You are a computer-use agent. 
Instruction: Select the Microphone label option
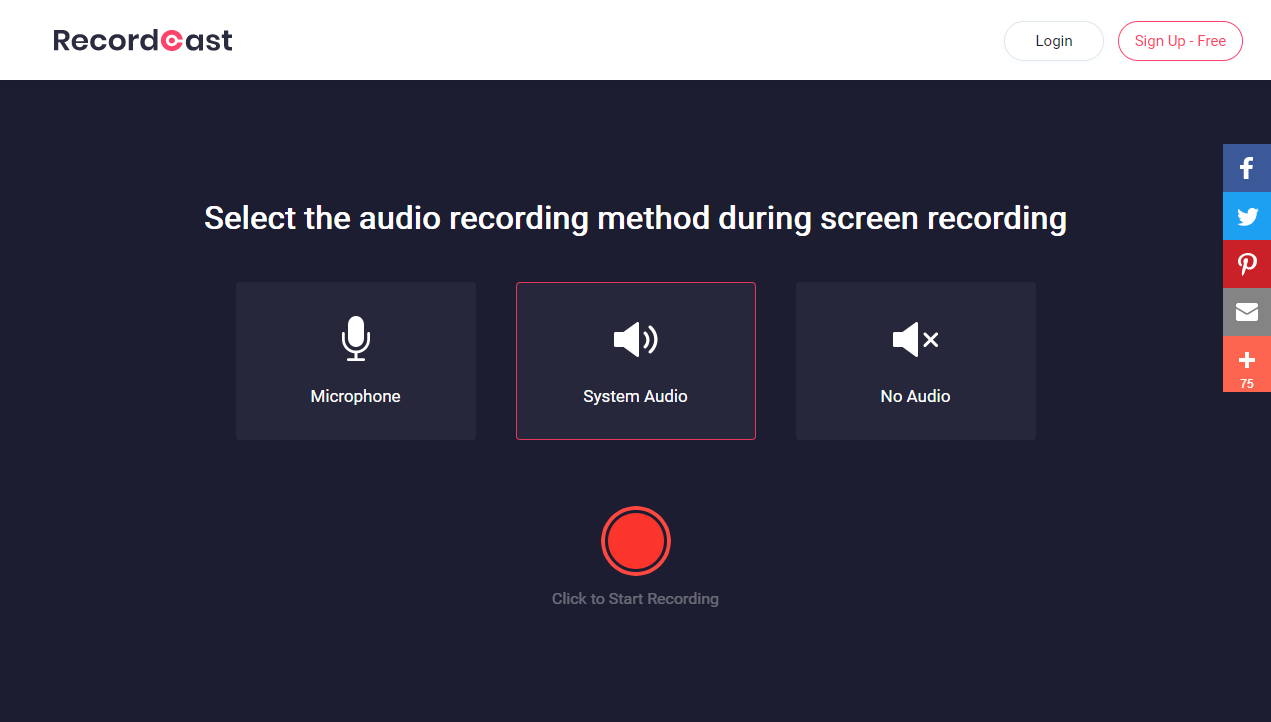coord(355,396)
